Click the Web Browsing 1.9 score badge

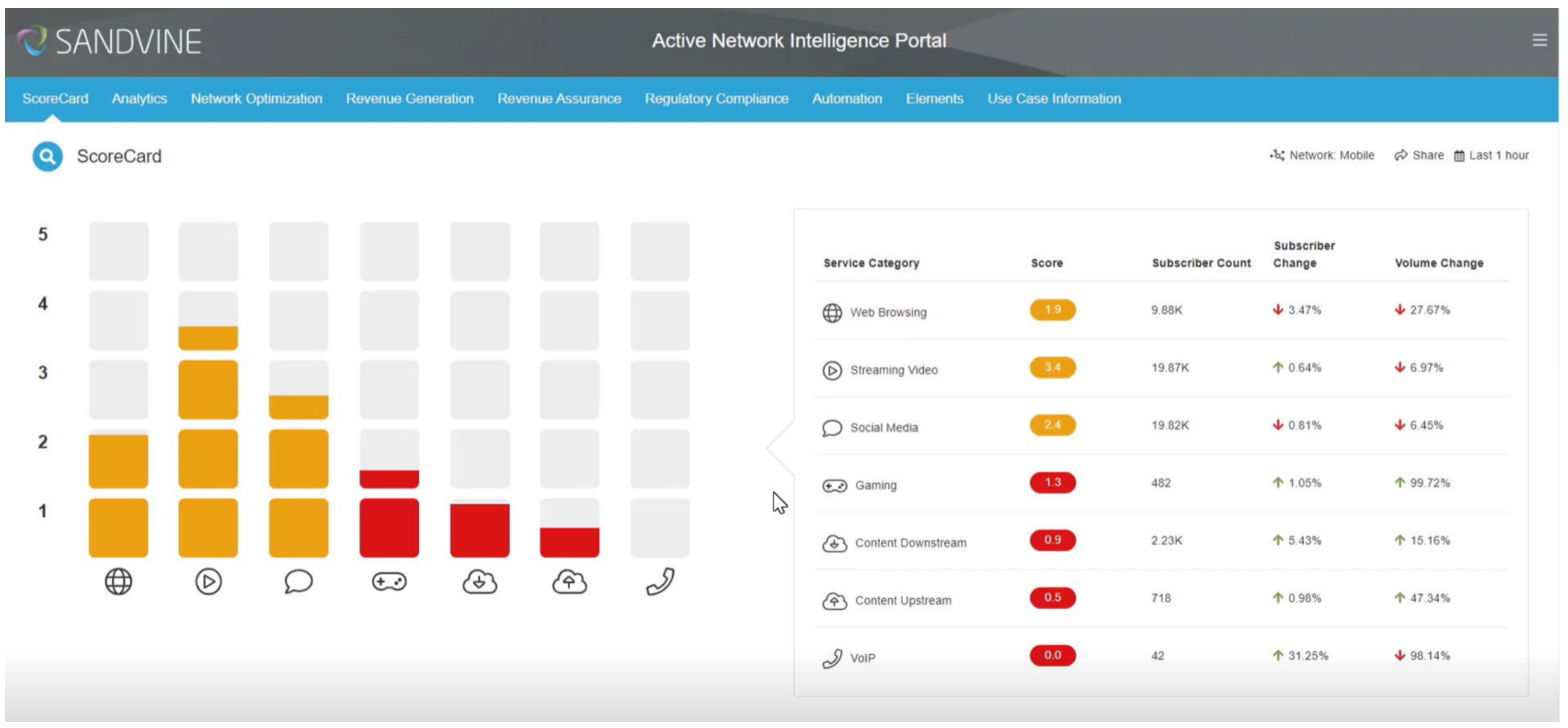coord(1053,310)
